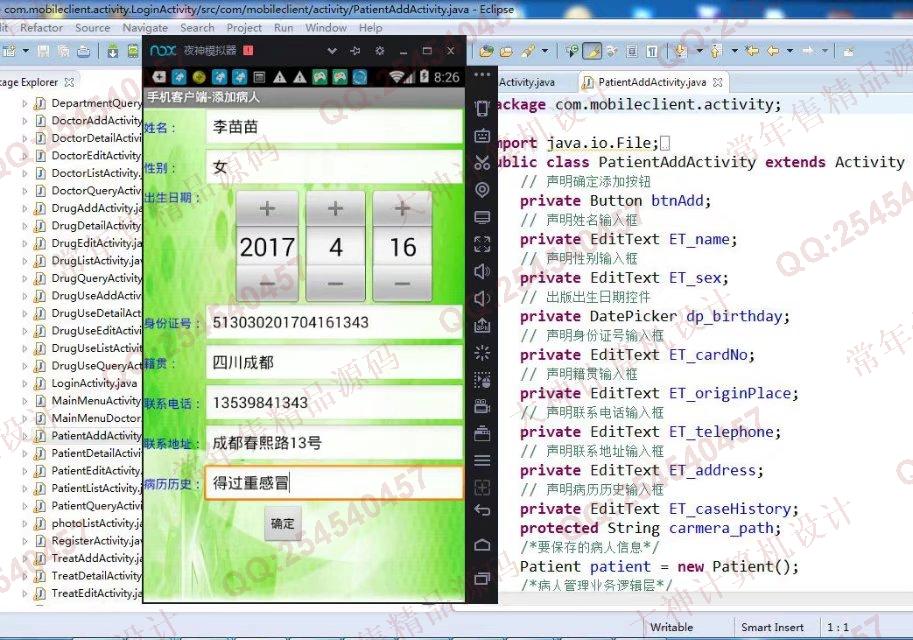
Task: Open the Help menu
Action: (x=370, y=27)
